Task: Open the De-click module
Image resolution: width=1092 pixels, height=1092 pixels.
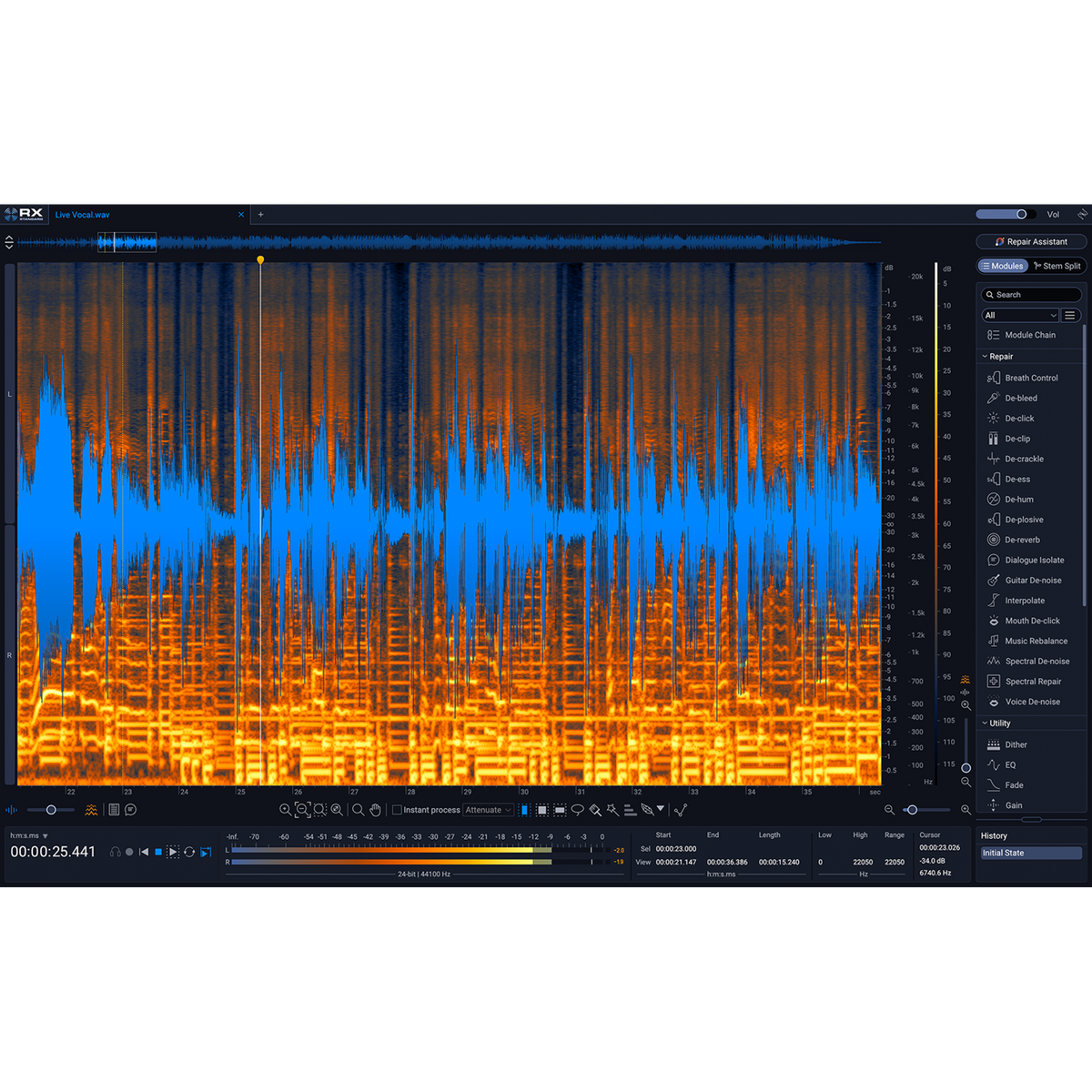Action: coord(1011,419)
